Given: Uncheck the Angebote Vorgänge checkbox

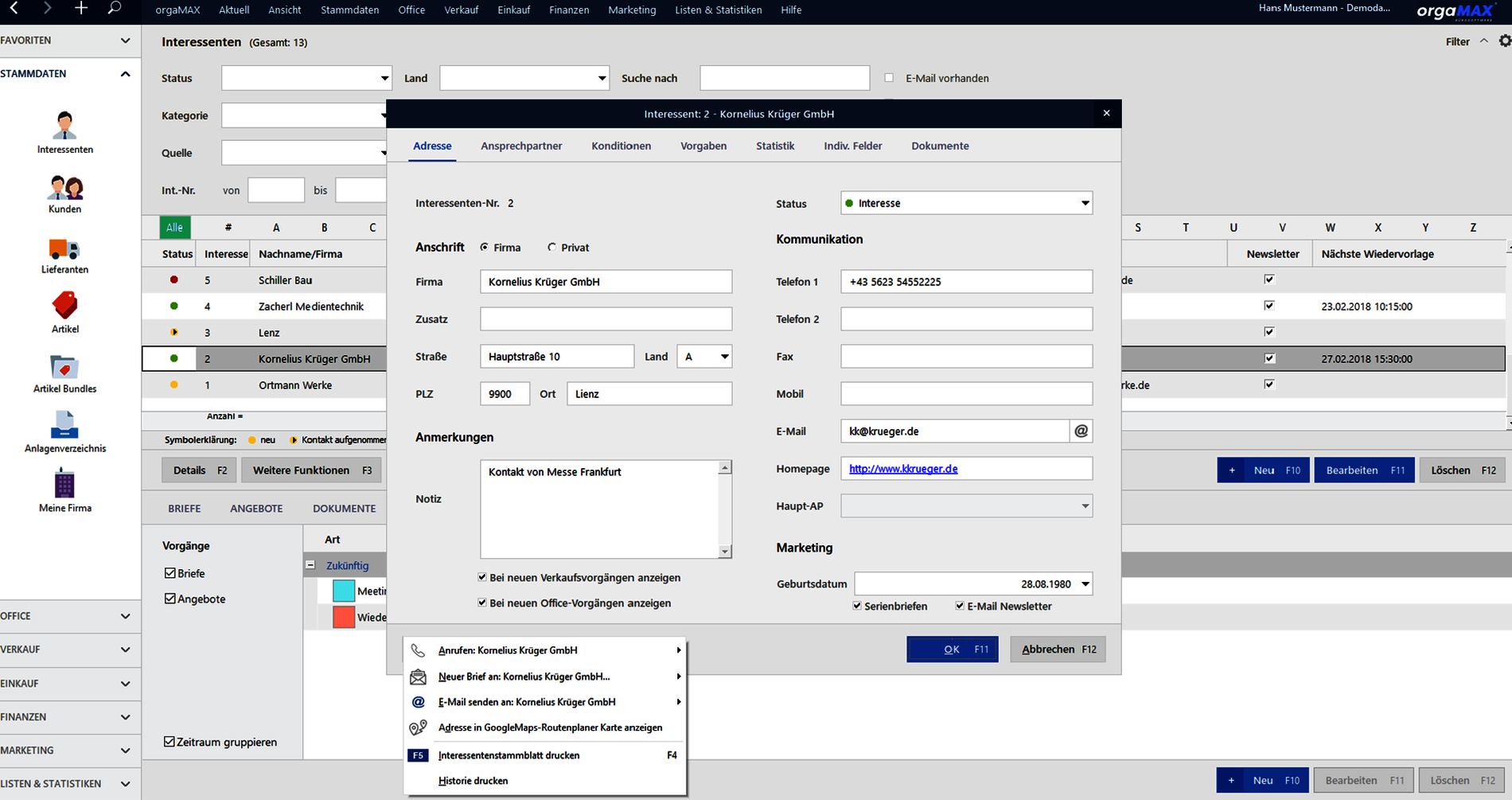Looking at the screenshot, I should click(x=170, y=599).
